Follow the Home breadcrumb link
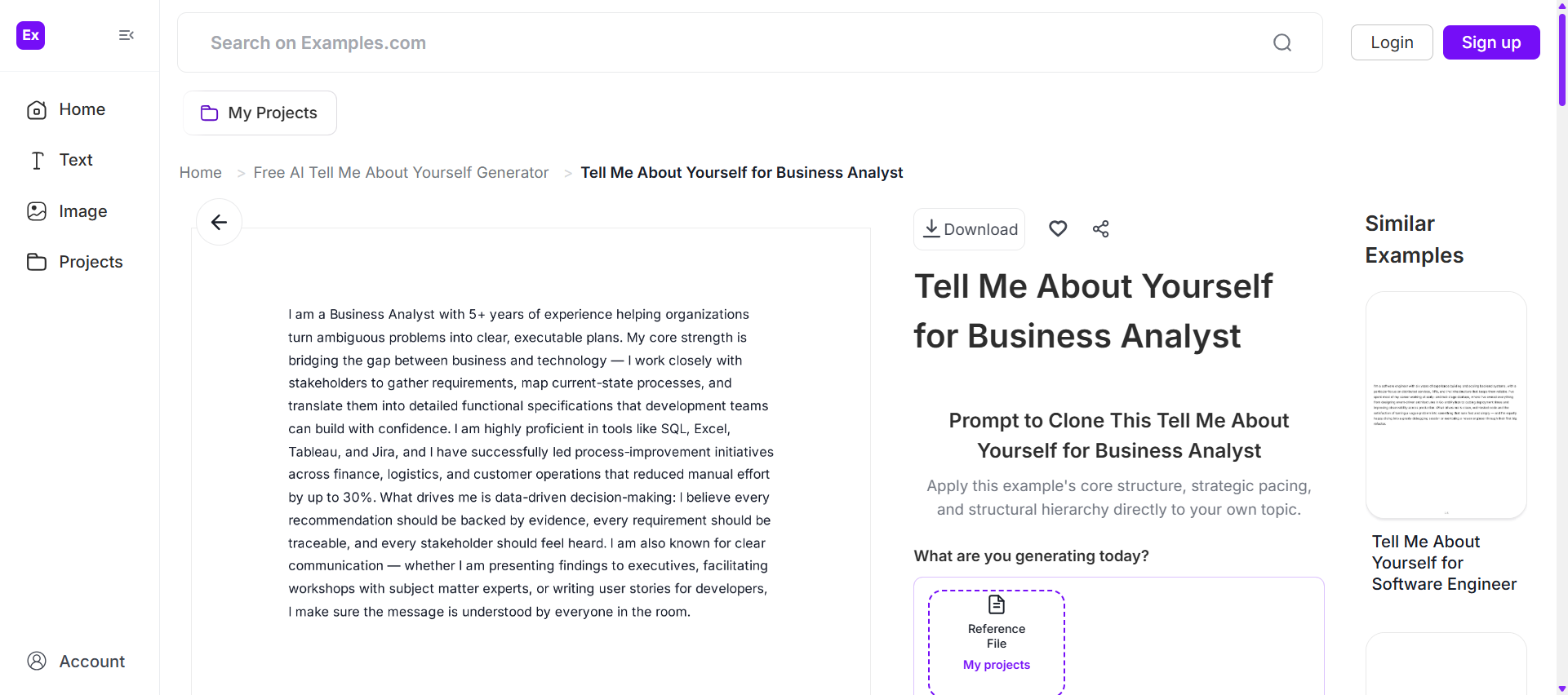1568x695 pixels. click(x=201, y=173)
